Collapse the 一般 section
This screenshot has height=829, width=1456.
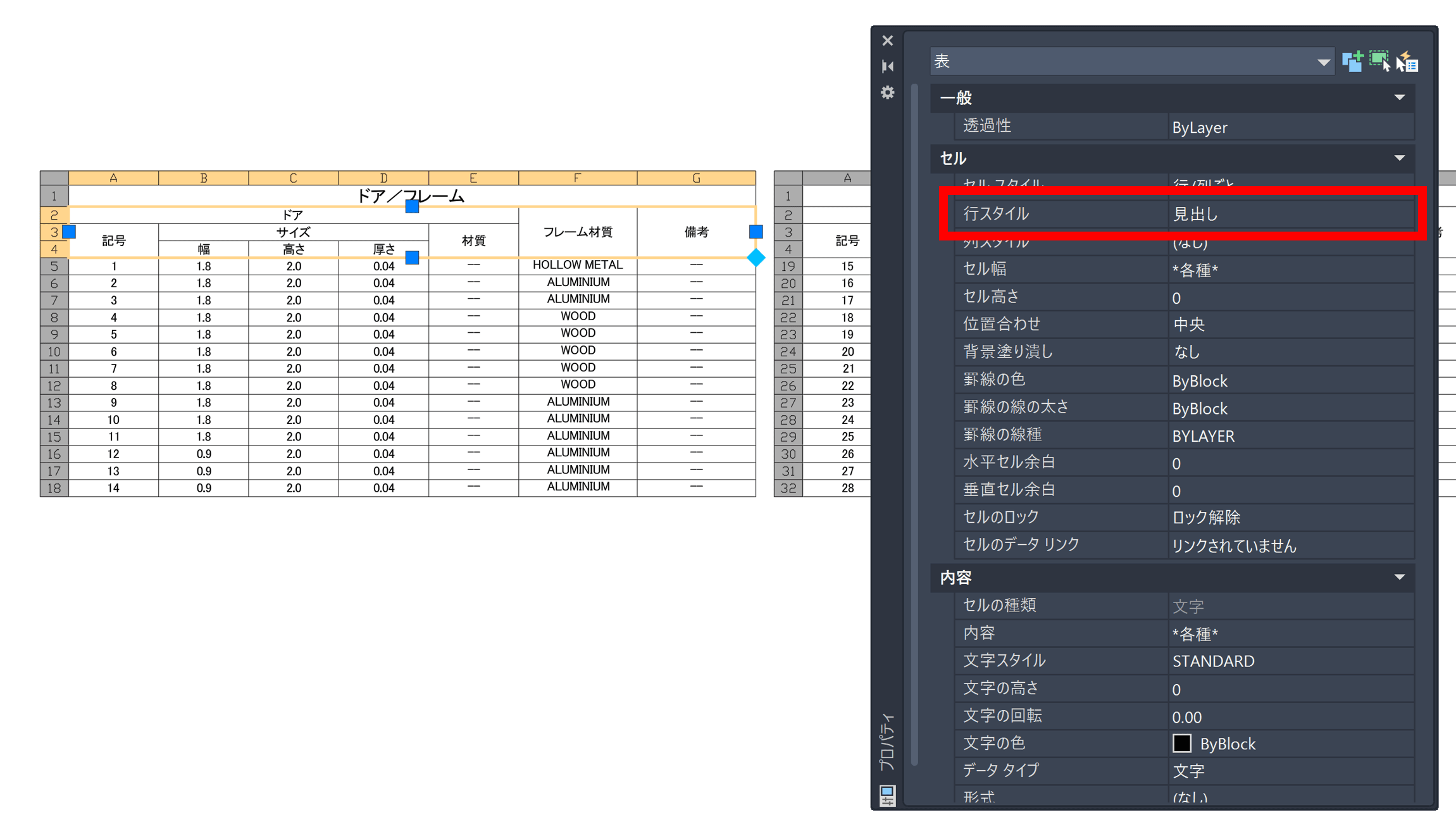(x=1399, y=97)
